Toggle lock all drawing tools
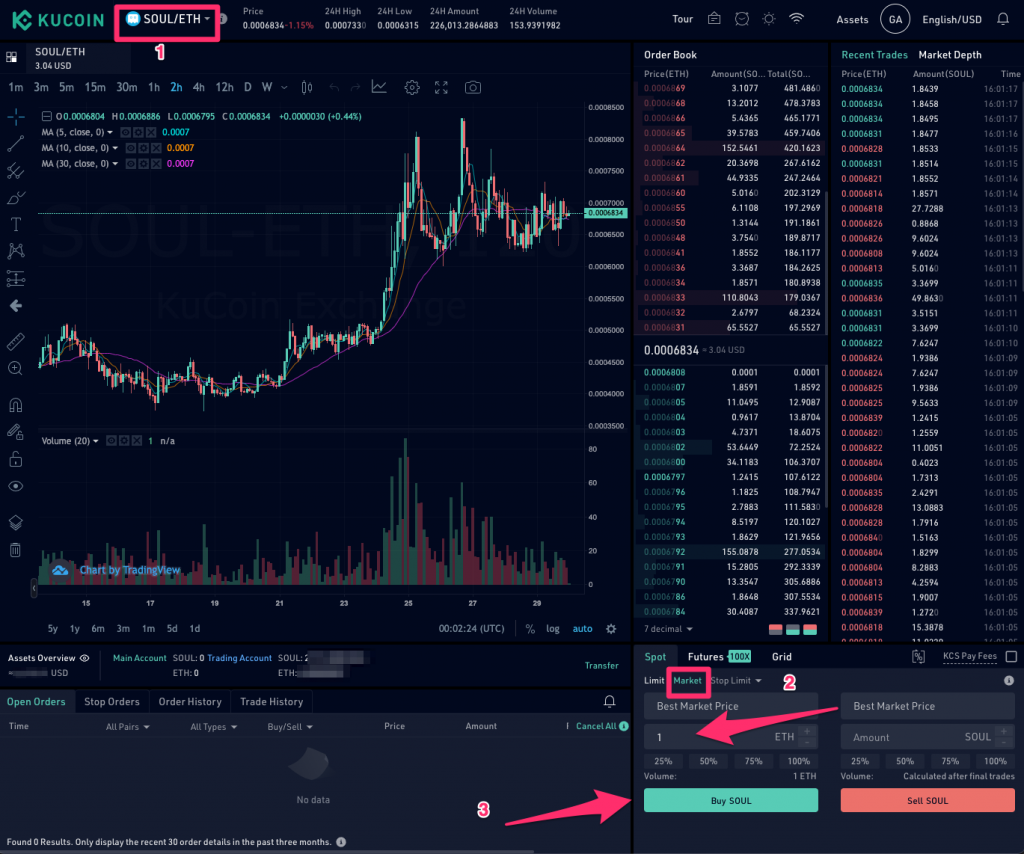The height and width of the screenshot is (854, 1024). tap(16, 460)
